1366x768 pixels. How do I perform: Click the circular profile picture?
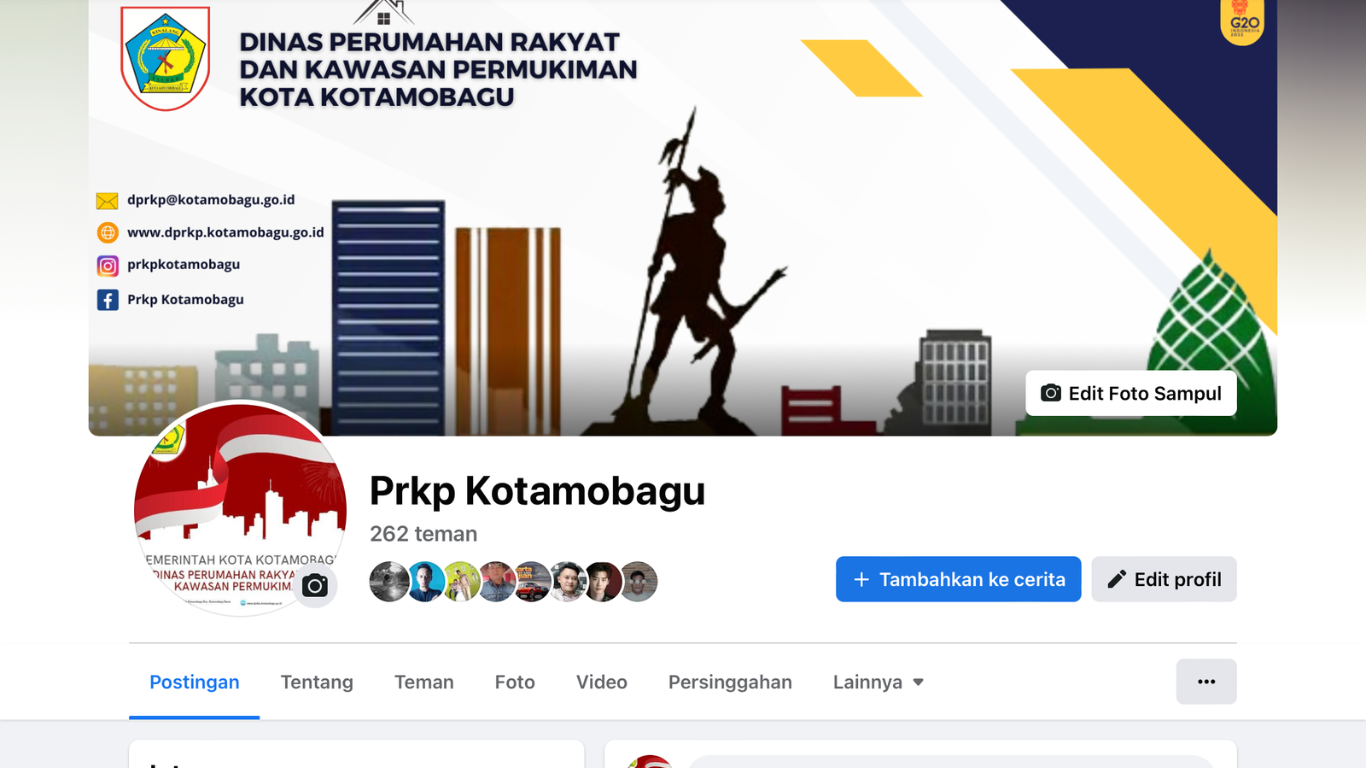(240, 509)
